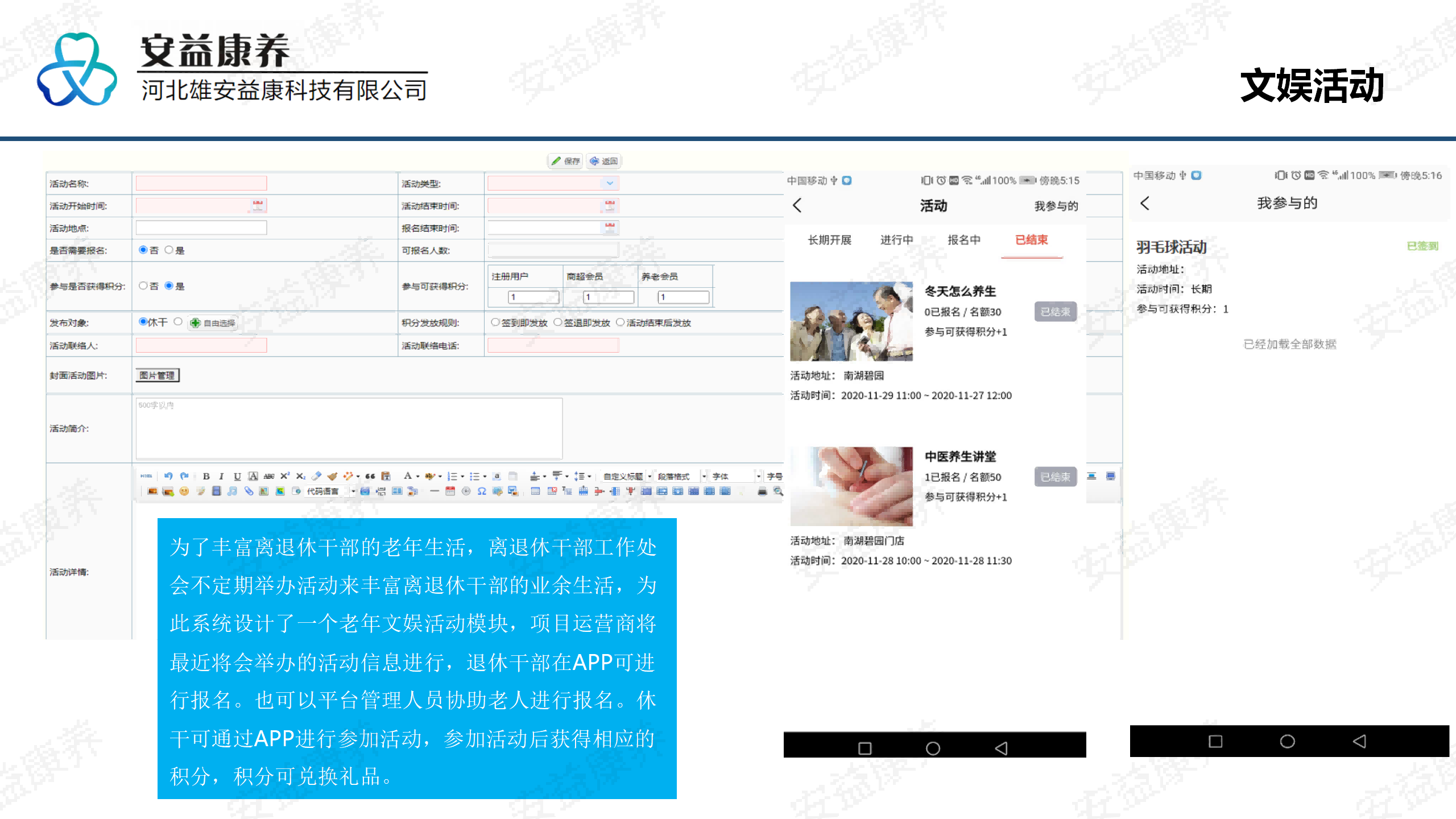Image resolution: width=1456 pixels, height=819 pixels.
Task: Choose 签到即发放 points rule
Action: point(495,322)
